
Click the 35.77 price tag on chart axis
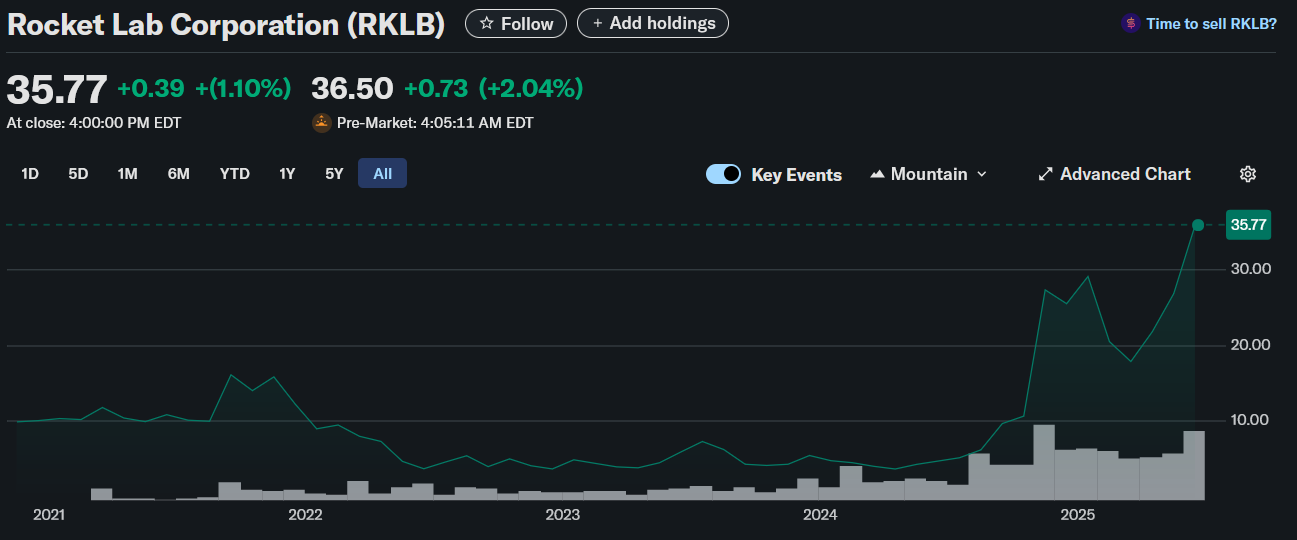click(x=1248, y=225)
